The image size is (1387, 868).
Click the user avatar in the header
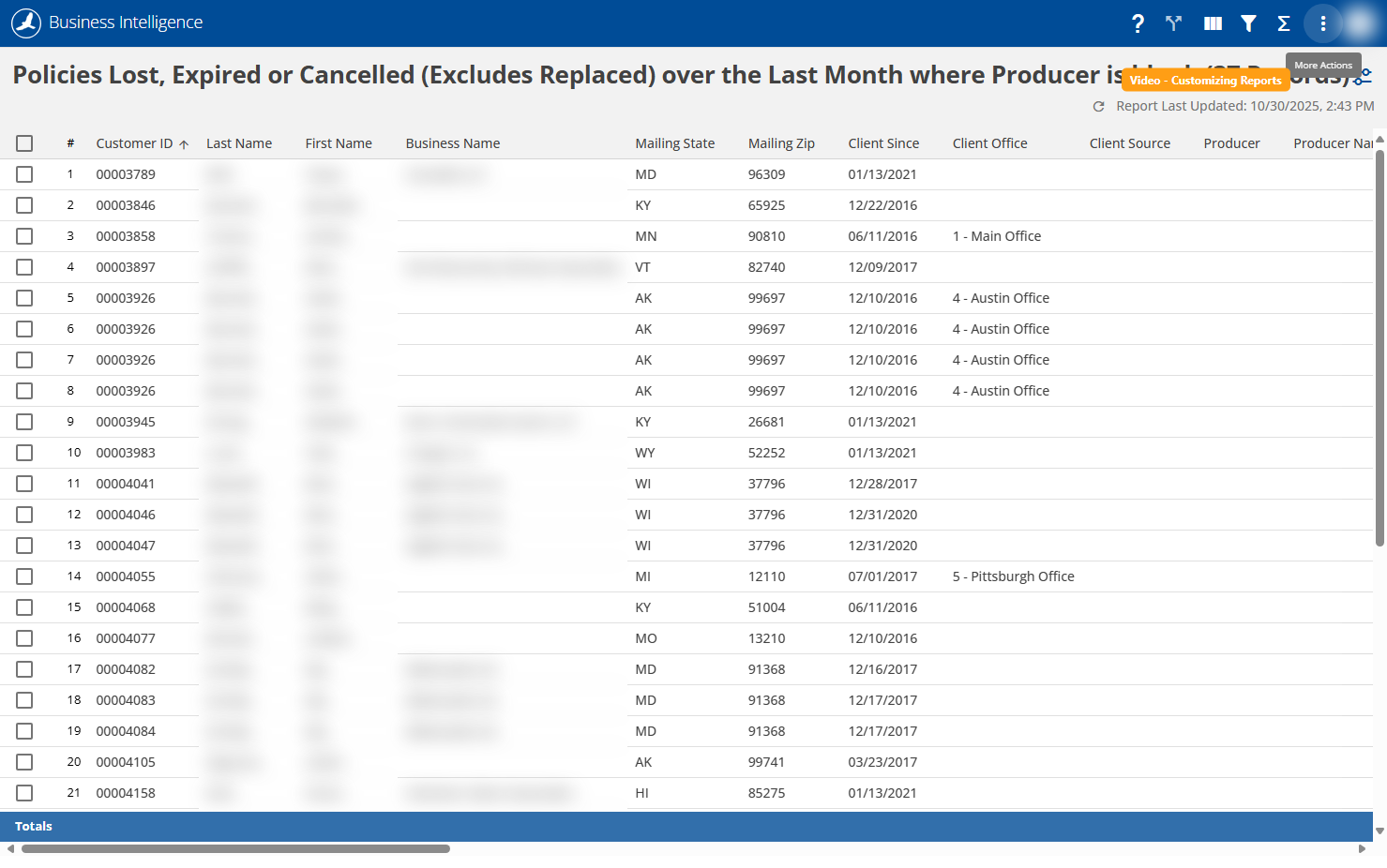1361,23
